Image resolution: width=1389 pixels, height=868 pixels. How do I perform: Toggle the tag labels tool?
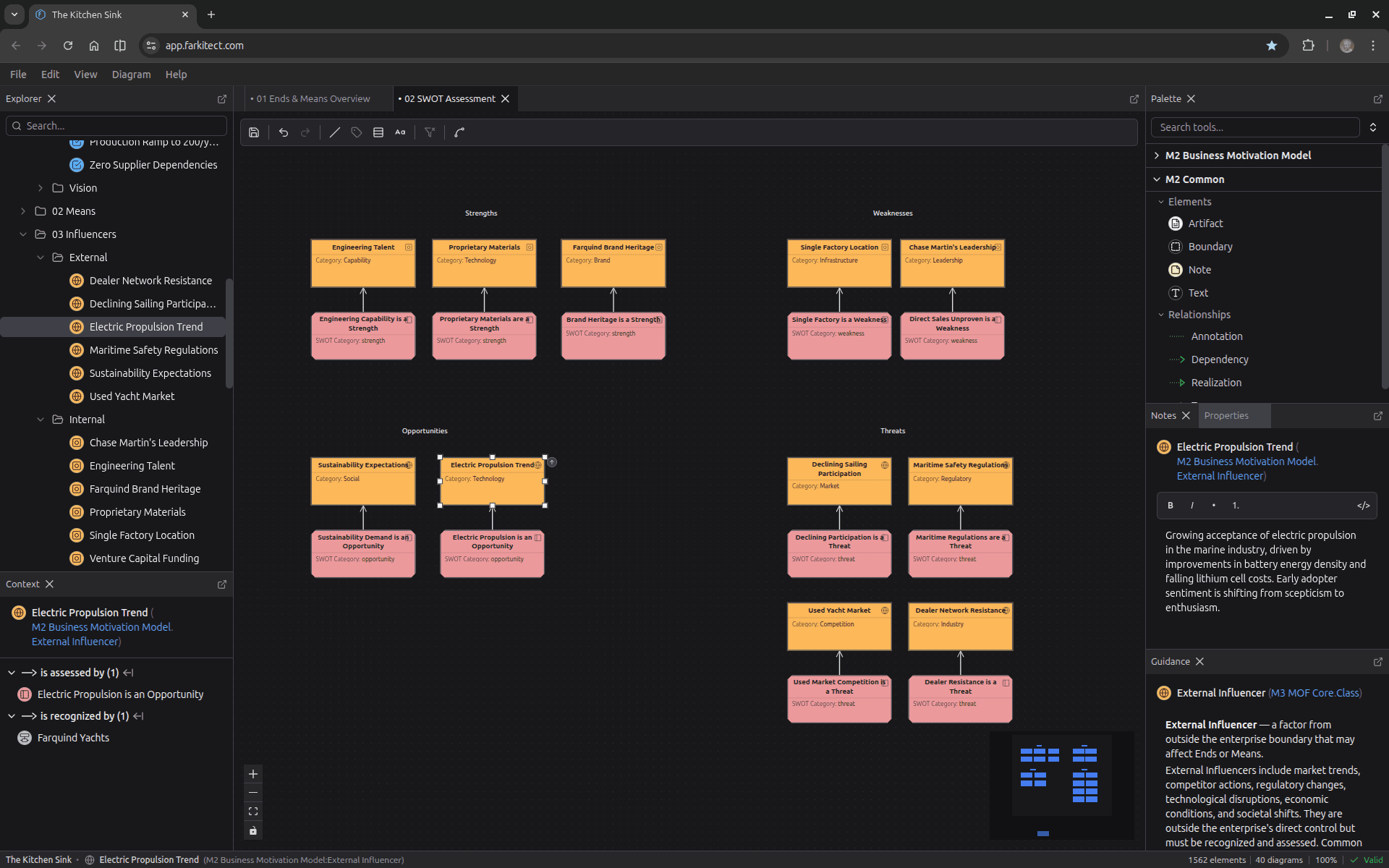click(357, 132)
